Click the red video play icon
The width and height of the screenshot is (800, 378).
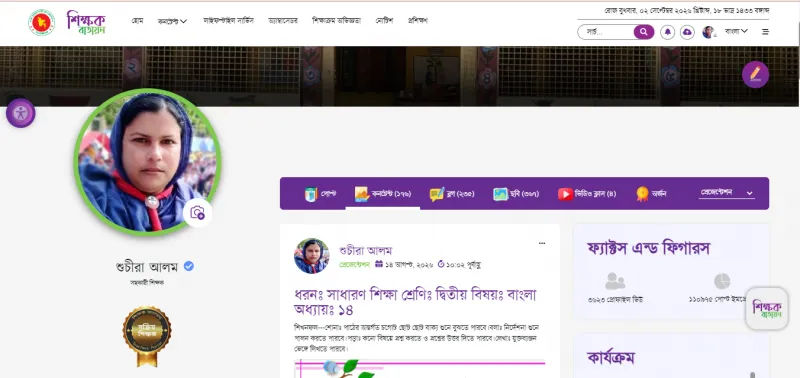pyautogui.click(x=565, y=194)
